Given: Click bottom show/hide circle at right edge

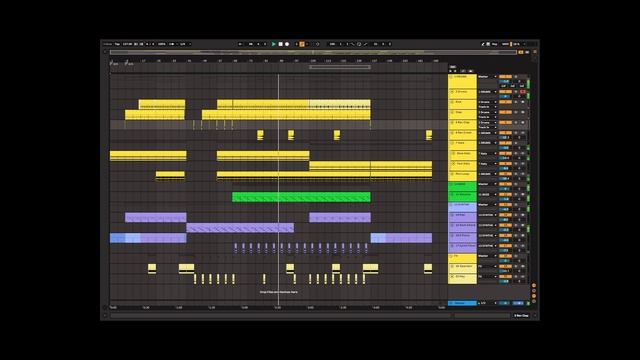Looking at the screenshot, I should (x=534, y=301).
